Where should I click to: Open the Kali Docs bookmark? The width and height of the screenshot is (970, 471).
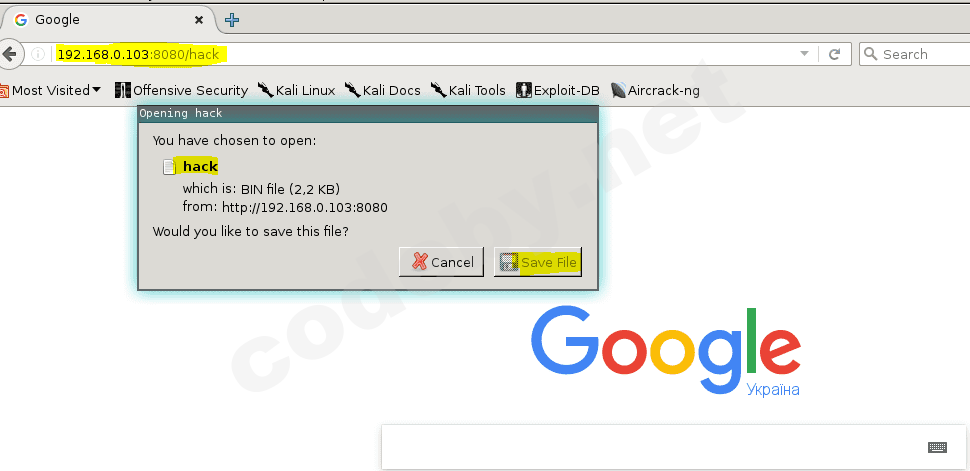(382, 90)
